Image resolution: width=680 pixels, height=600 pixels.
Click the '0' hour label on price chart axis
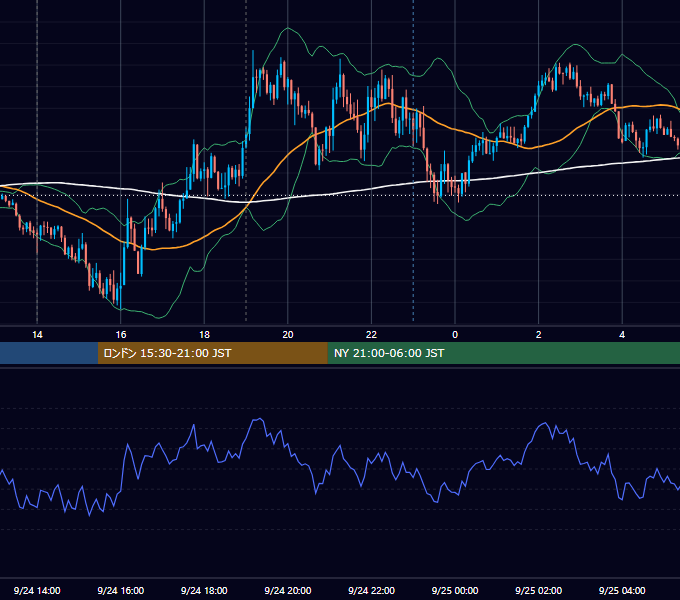(455, 335)
